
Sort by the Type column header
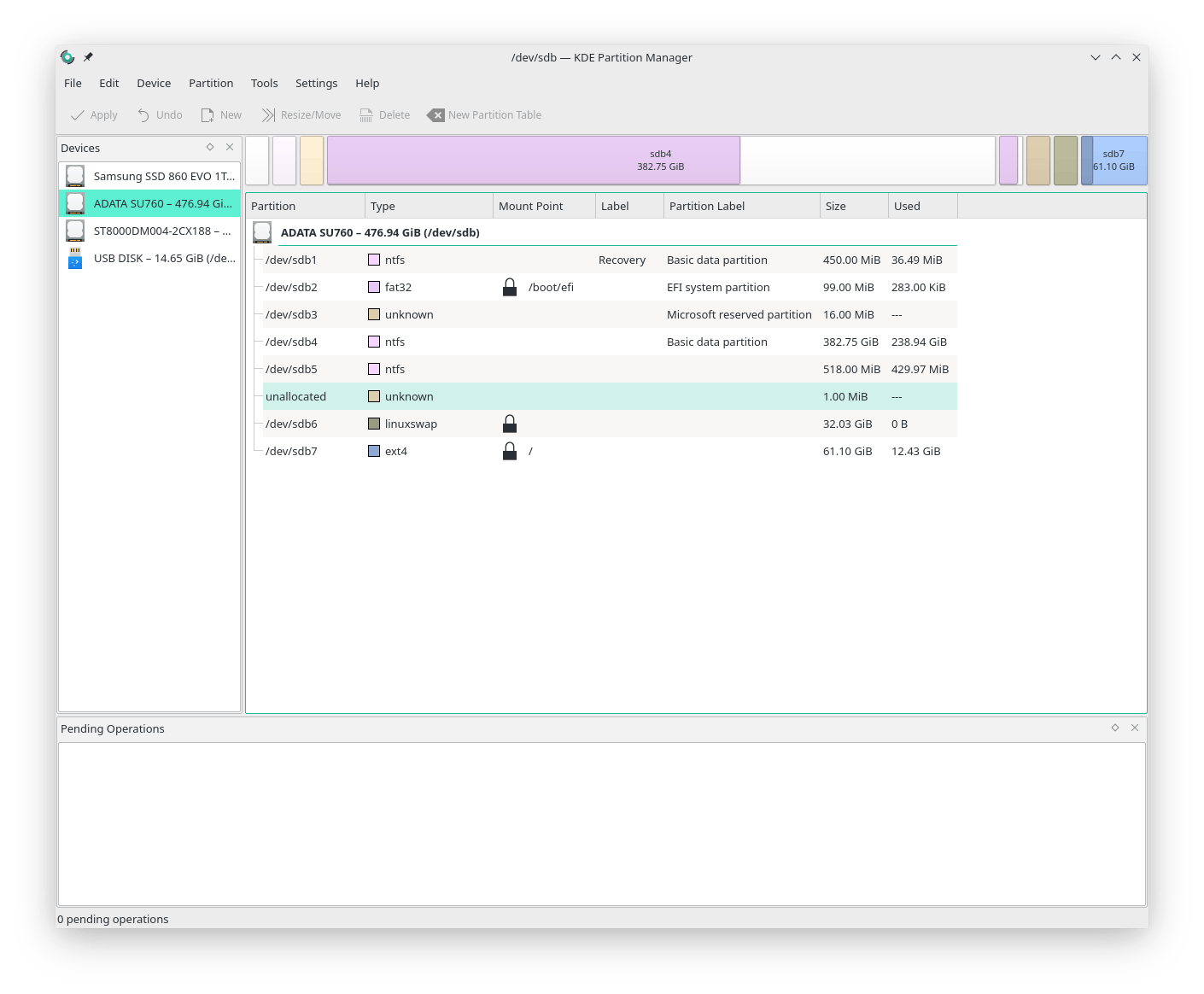430,206
